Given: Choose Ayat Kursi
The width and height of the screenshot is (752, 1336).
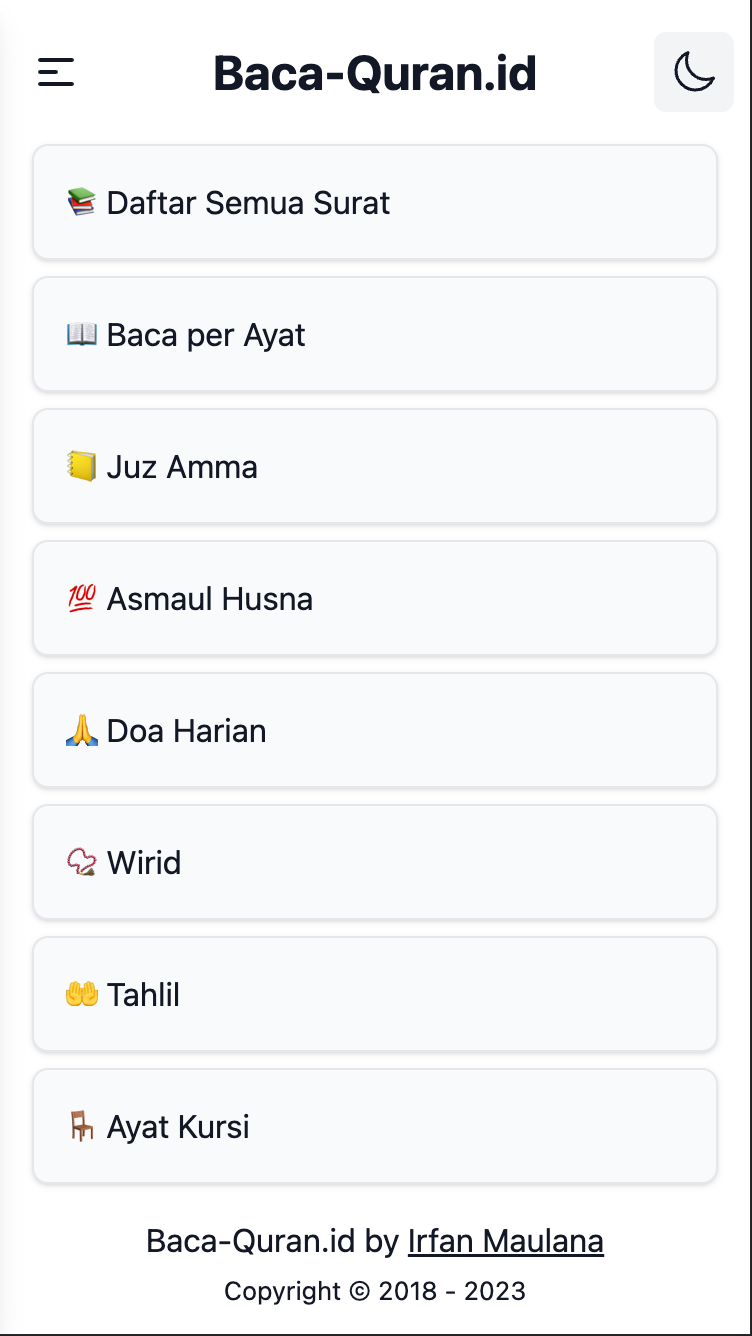Looking at the screenshot, I should point(375,1126).
